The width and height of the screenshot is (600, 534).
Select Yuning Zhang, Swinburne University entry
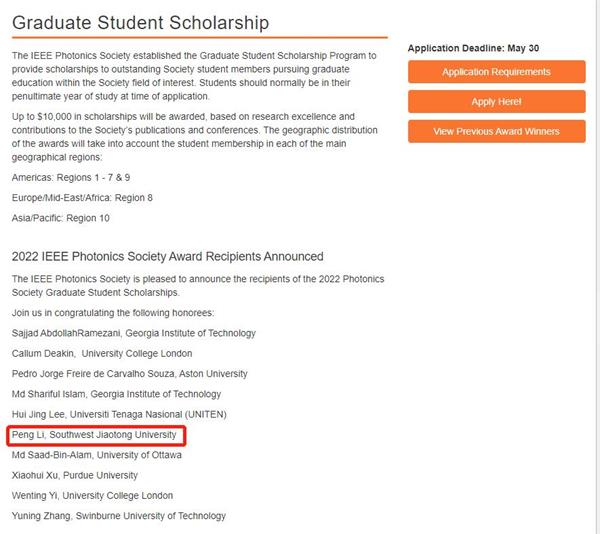(x=118, y=516)
